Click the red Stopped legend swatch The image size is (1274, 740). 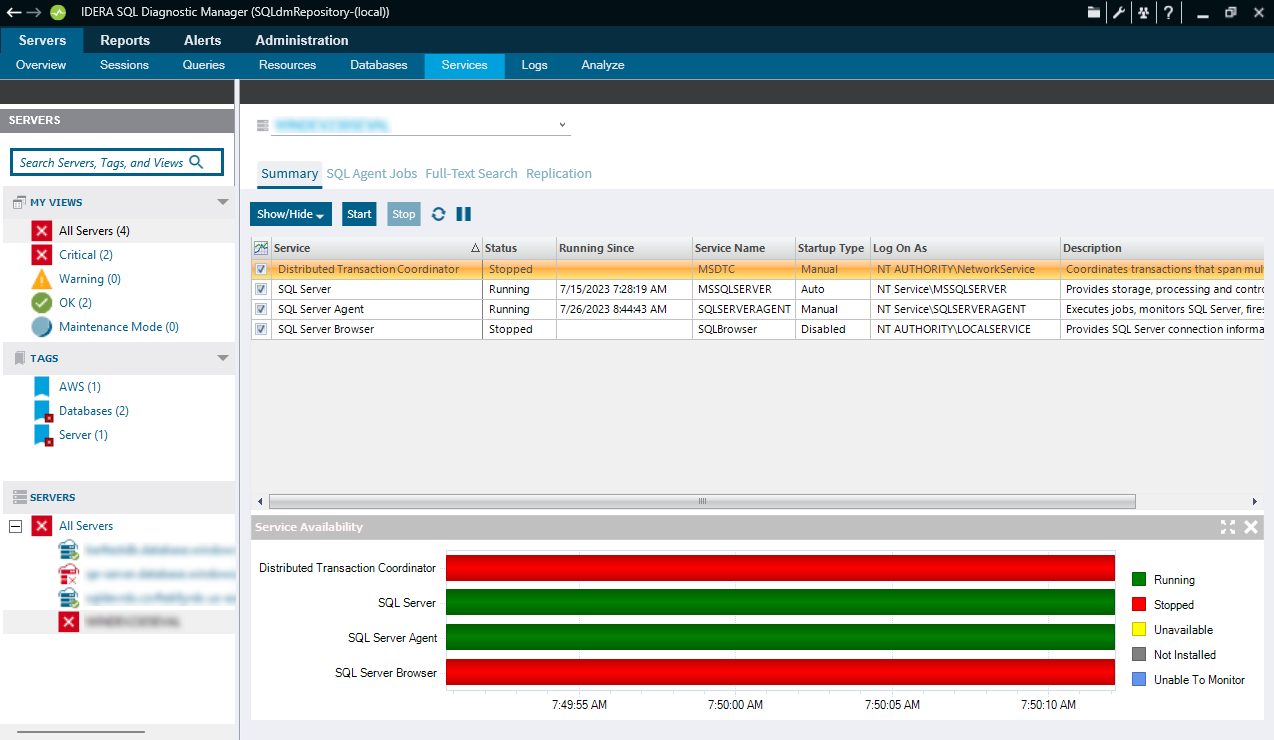click(x=1138, y=605)
